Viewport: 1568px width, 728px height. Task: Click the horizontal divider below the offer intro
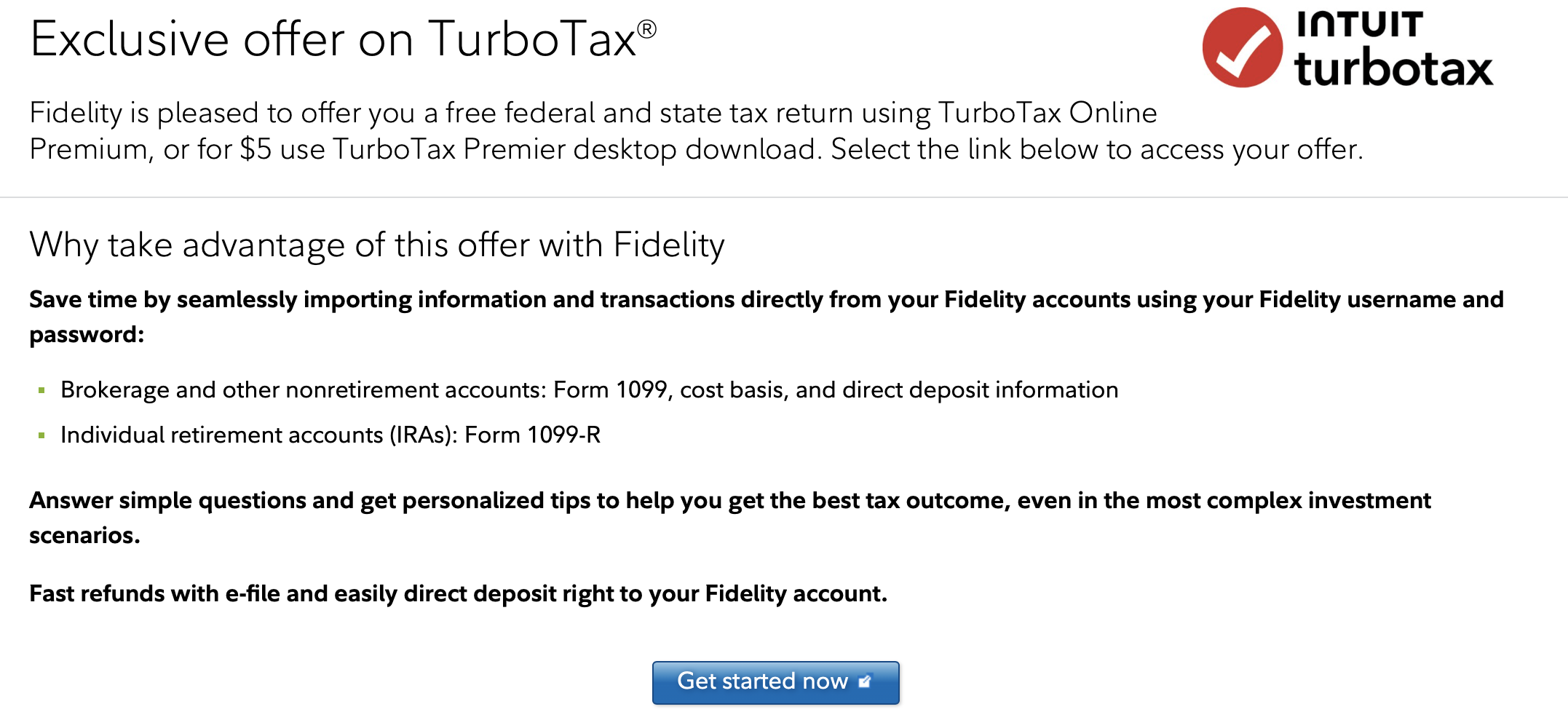(784, 197)
